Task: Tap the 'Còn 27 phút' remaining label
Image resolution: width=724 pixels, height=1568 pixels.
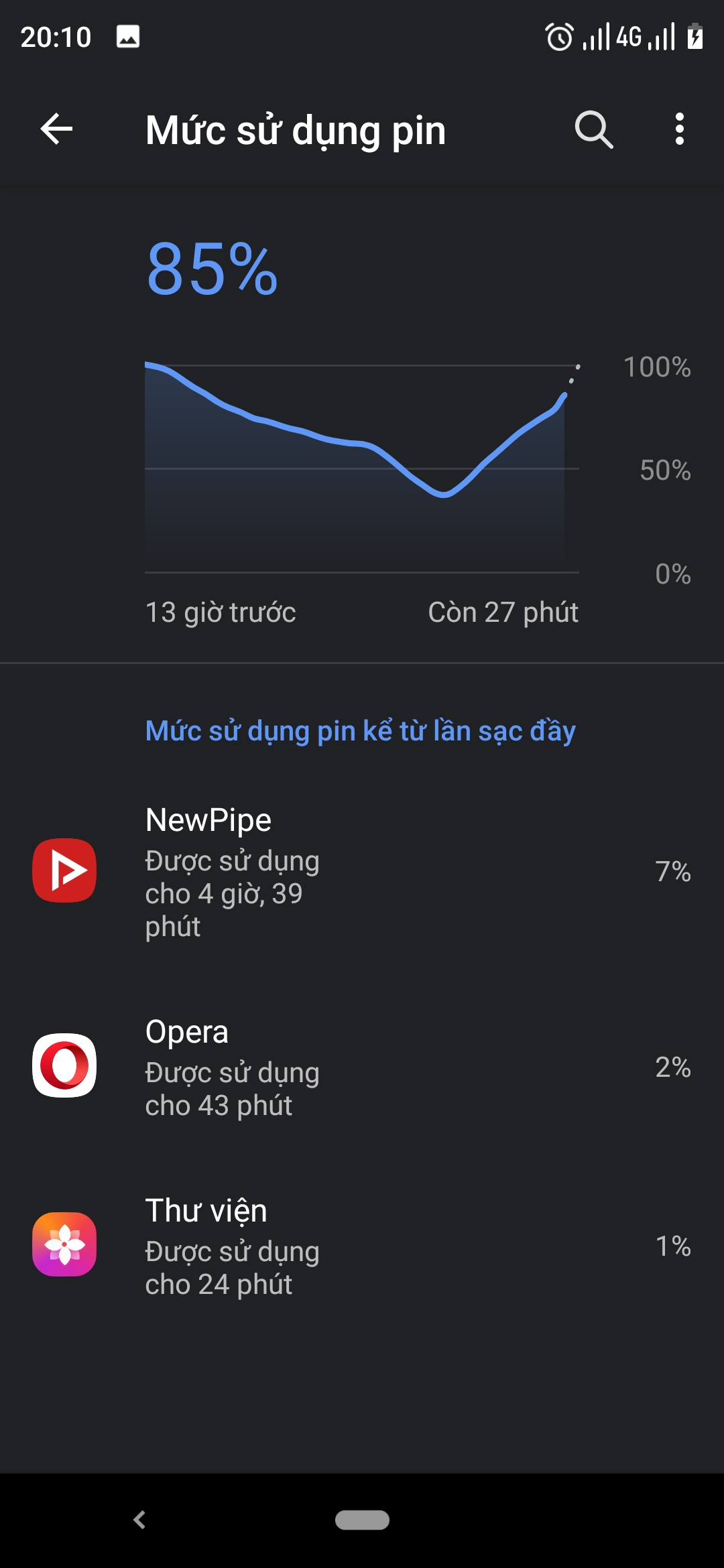Action: [503, 612]
